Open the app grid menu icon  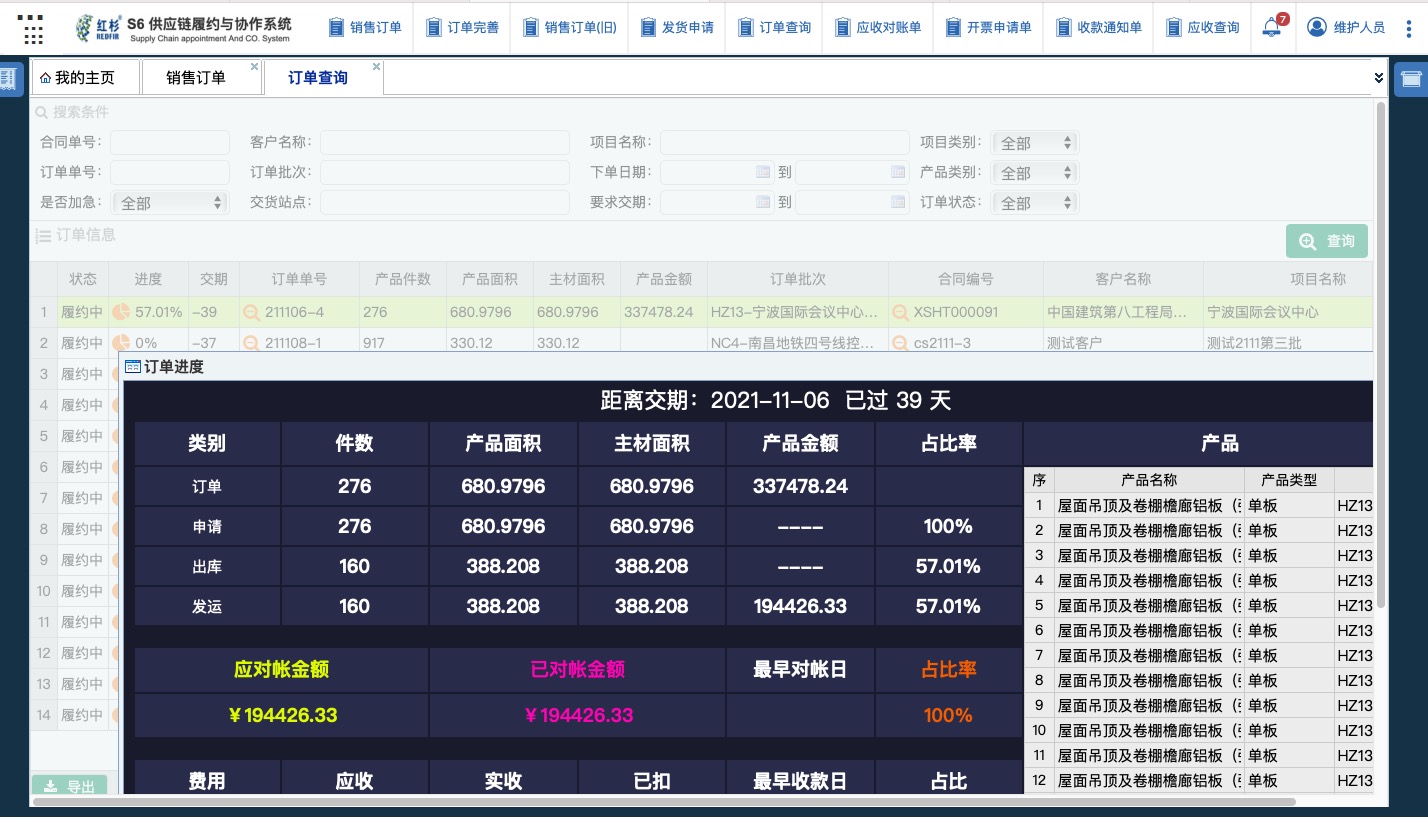click(32, 28)
